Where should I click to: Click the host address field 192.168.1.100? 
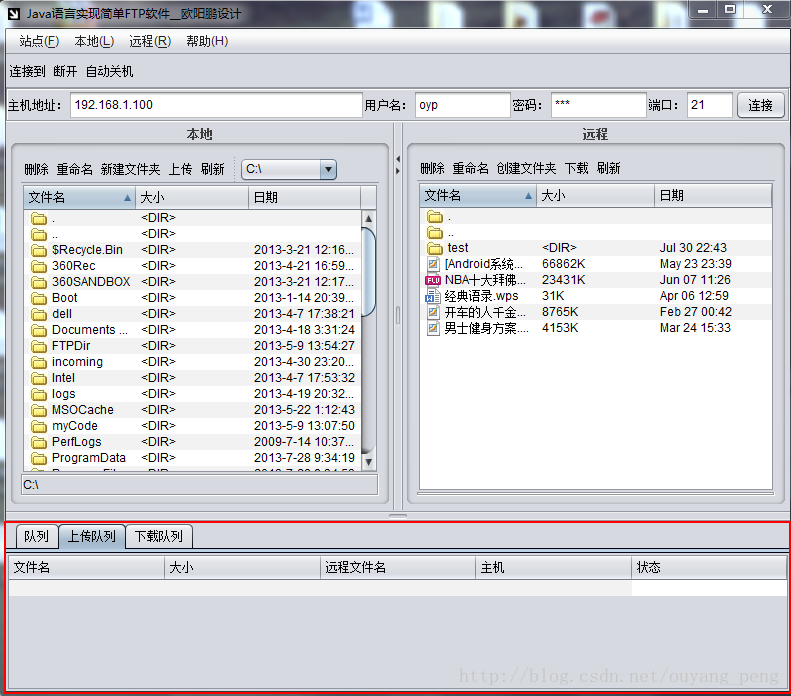[x=216, y=105]
